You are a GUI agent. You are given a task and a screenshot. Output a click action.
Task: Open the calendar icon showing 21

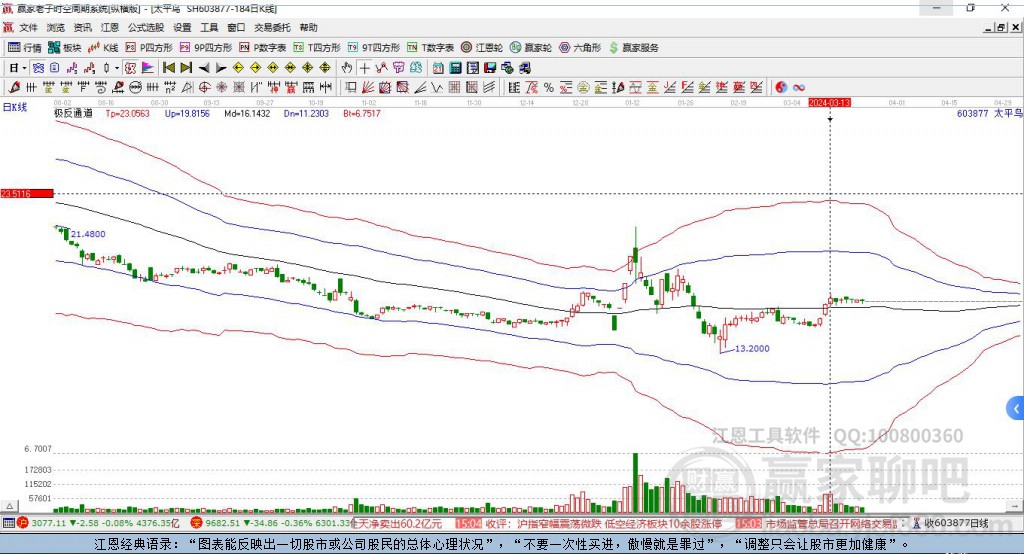point(438,68)
